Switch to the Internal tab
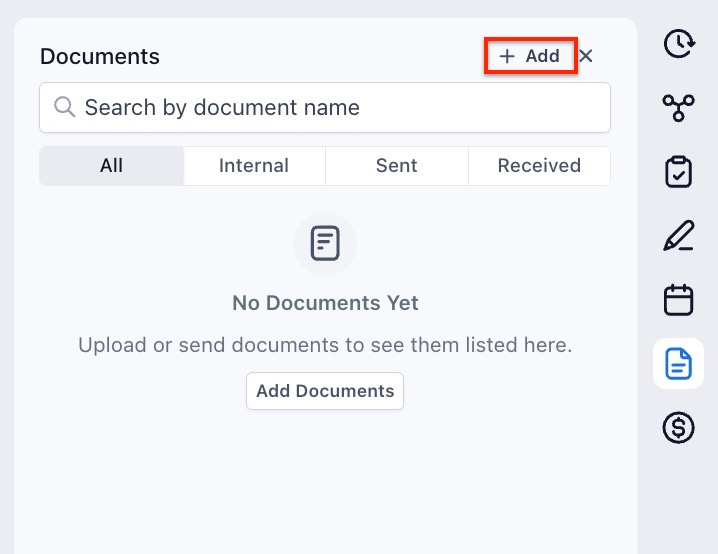Viewport: 718px width, 554px height. [x=254, y=166]
